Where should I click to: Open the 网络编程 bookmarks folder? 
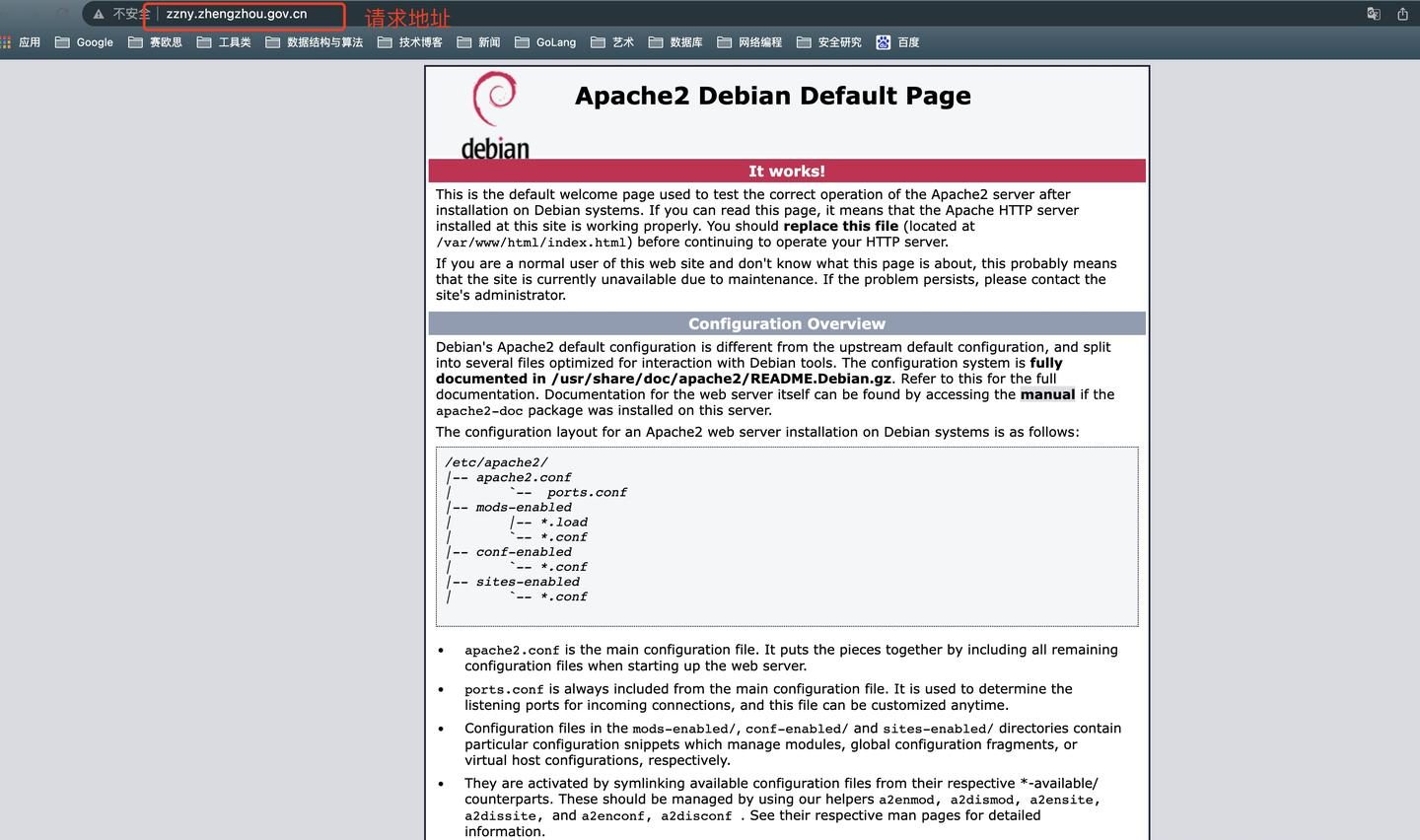[x=749, y=42]
